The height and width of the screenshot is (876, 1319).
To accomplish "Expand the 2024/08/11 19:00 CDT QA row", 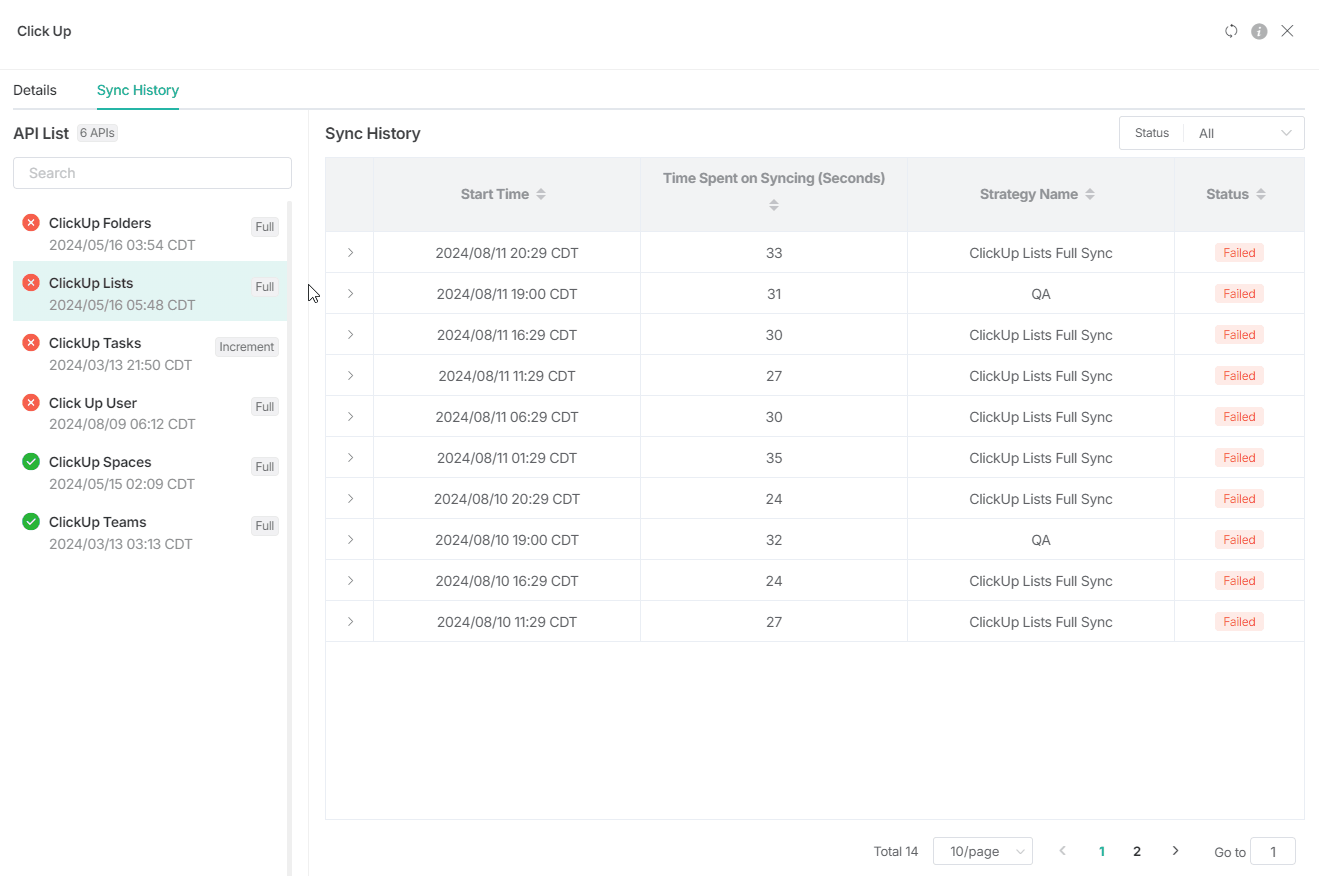I will [x=350, y=294].
